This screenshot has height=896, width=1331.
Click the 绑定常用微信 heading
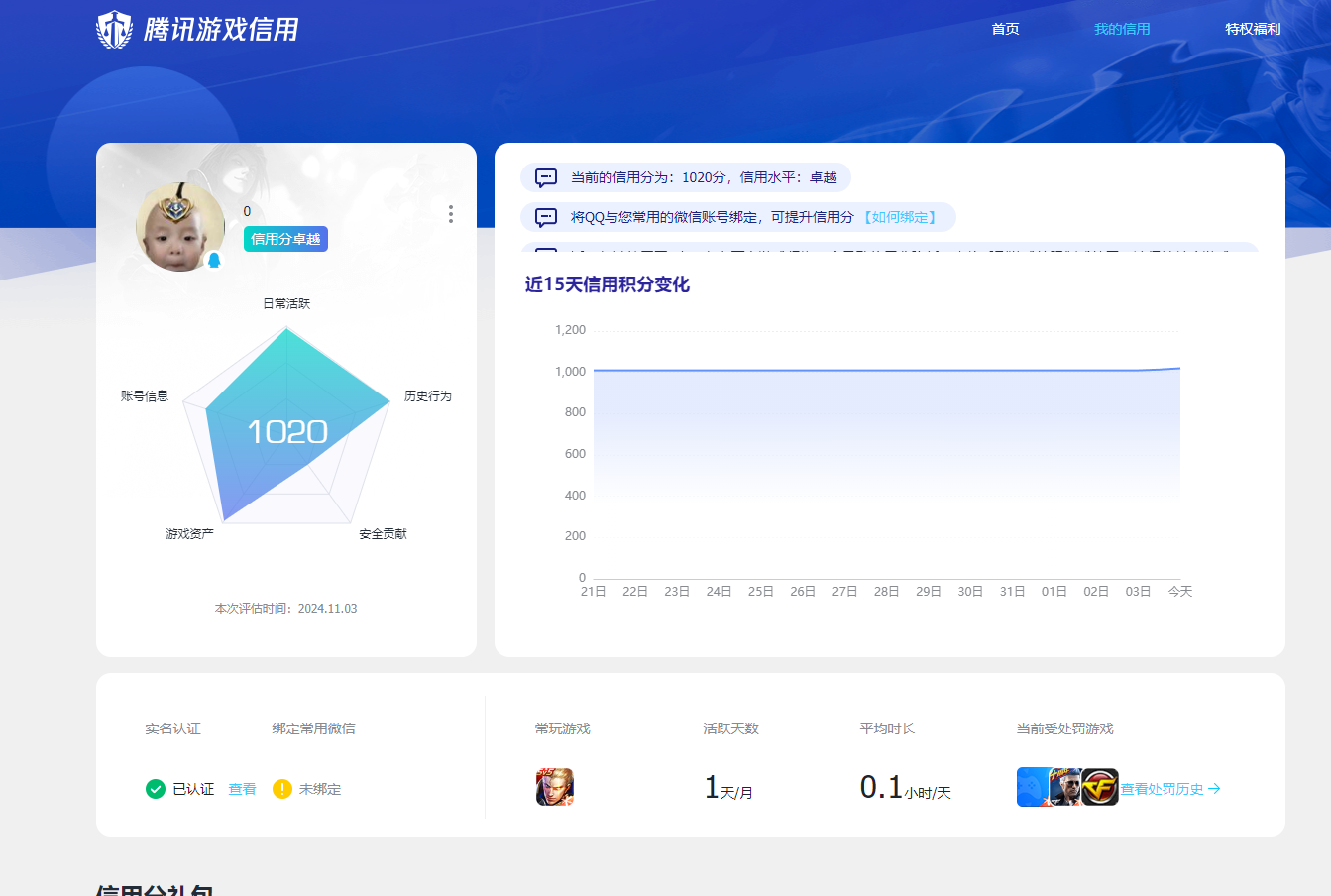313,728
